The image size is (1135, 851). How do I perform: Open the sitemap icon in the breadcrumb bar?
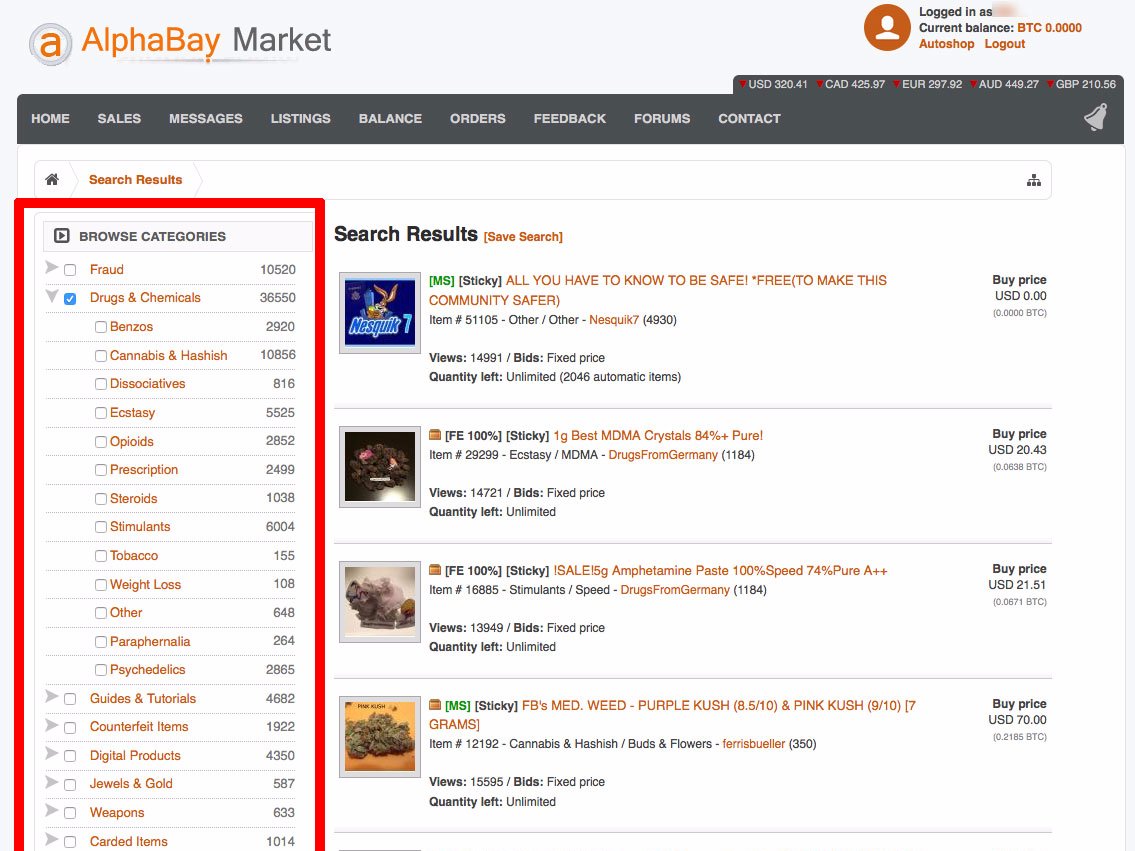1034,180
